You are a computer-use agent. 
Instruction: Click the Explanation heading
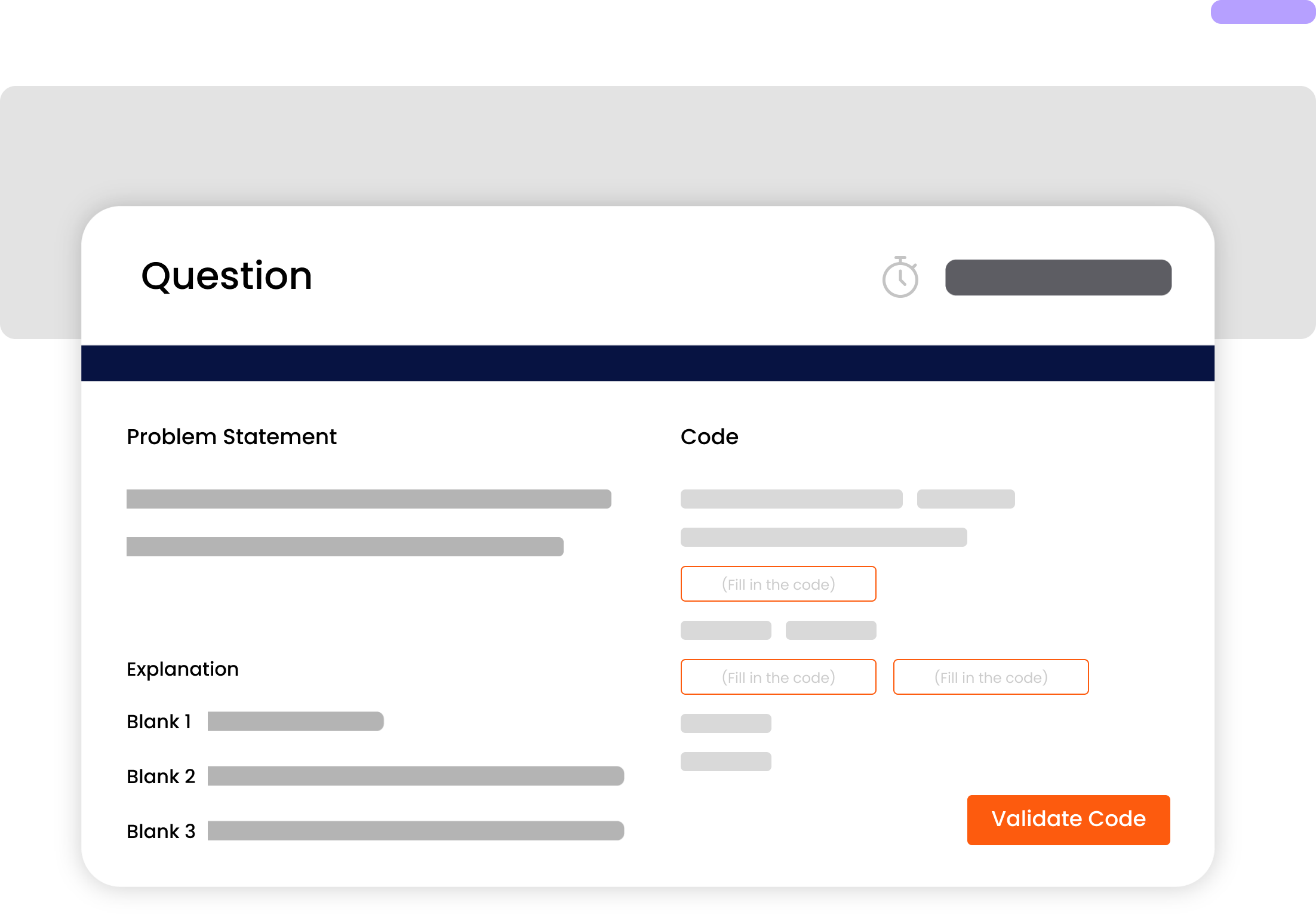[x=183, y=669]
